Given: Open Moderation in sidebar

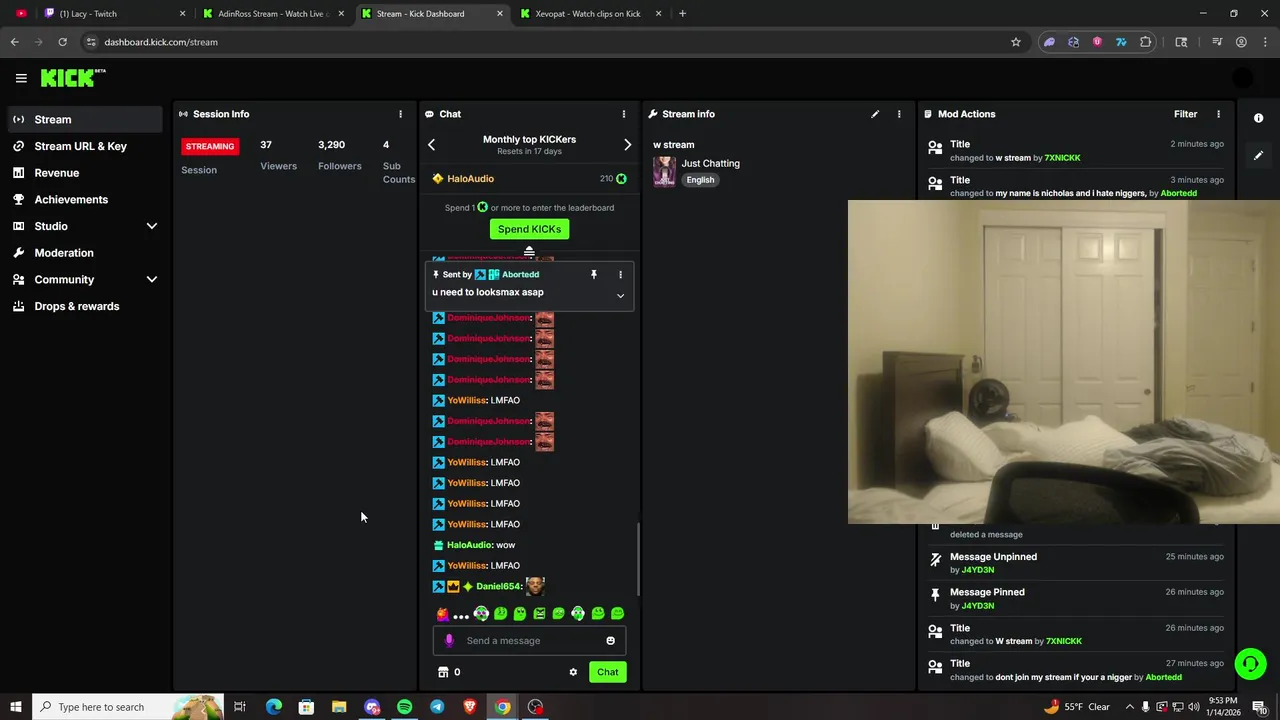Looking at the screenshot, I should [x=84, y=253].
